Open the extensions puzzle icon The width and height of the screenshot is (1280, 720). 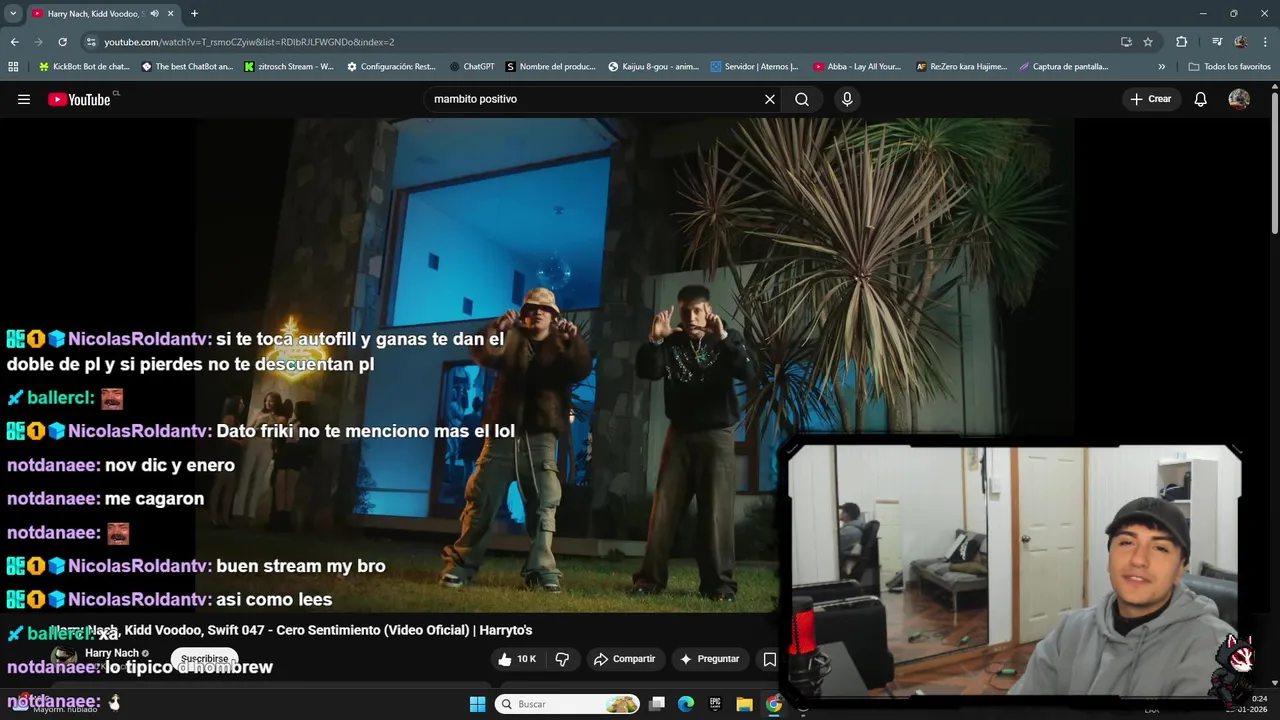point(1182,42)
